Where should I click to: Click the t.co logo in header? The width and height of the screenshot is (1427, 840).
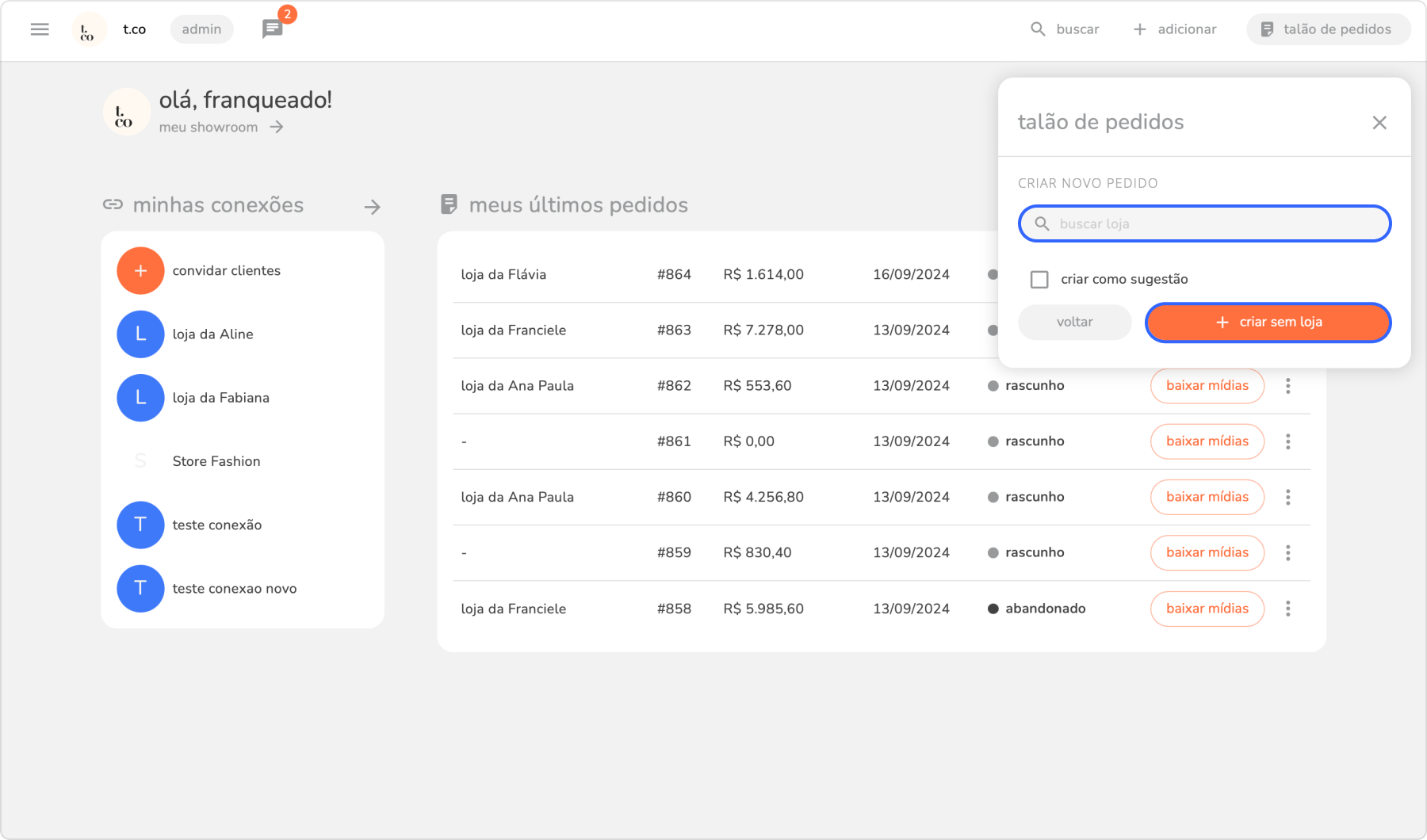[88, 30]
